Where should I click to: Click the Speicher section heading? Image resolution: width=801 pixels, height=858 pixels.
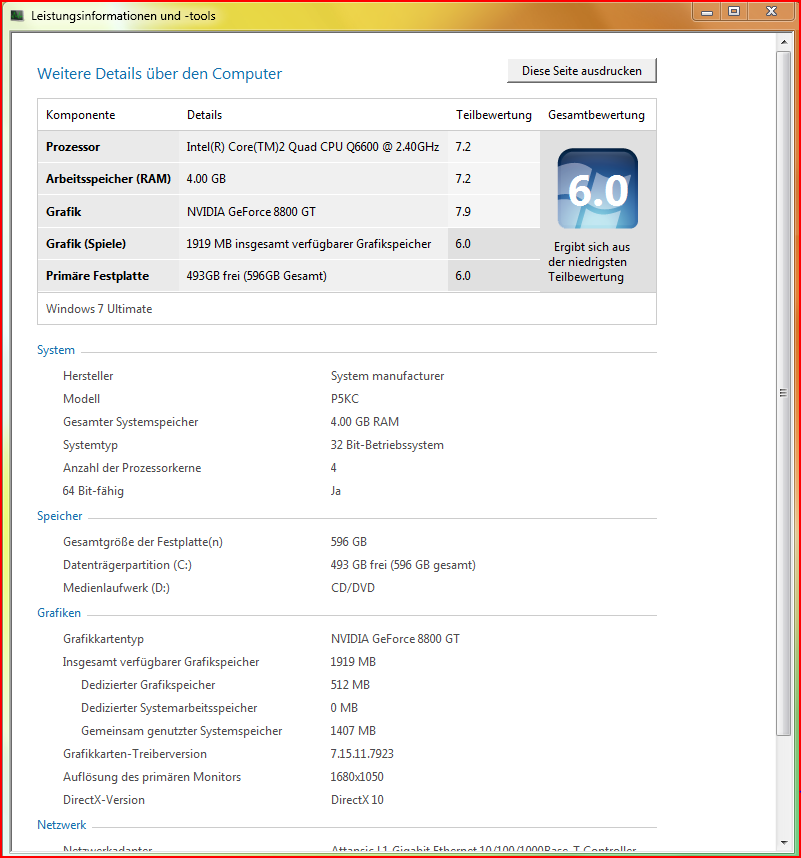(x=60, y=516)
